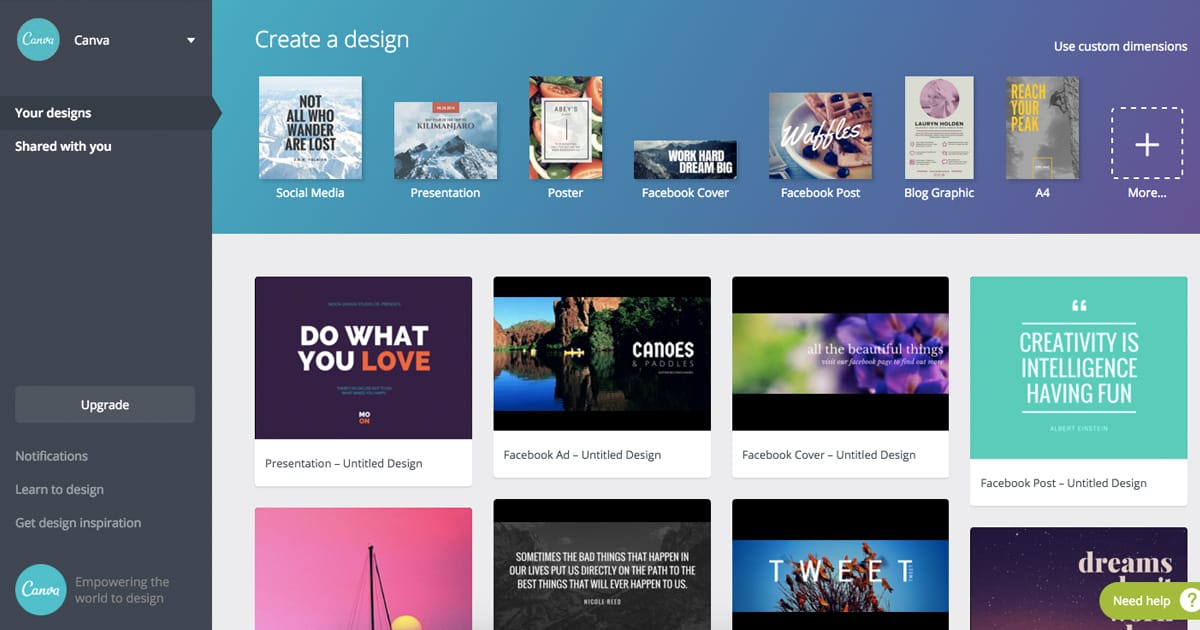
Task: Start a Blog Graphic design
Action: pyautogui.click(x=938, y=128)
